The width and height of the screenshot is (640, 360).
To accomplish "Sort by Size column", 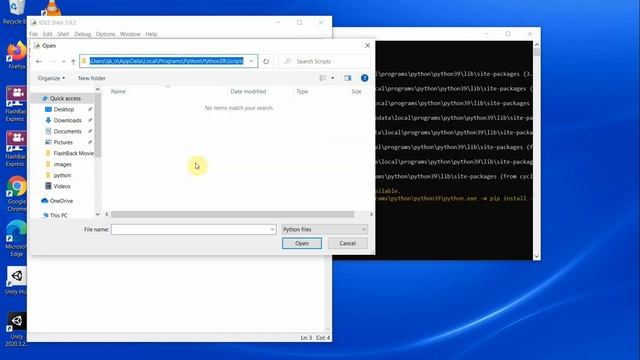I will [x=356, y=91].
